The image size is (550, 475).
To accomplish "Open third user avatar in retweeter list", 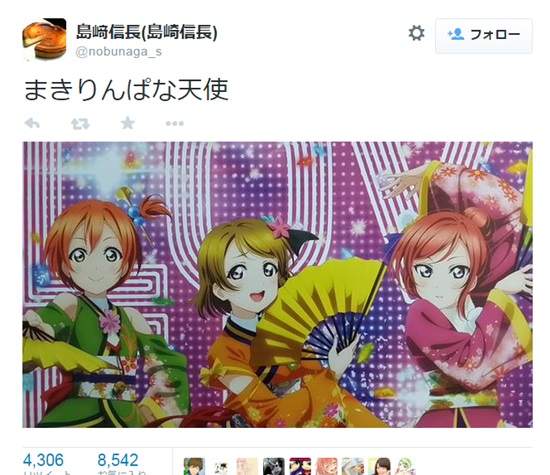I will pyautogui.click(x=247, y=467).
